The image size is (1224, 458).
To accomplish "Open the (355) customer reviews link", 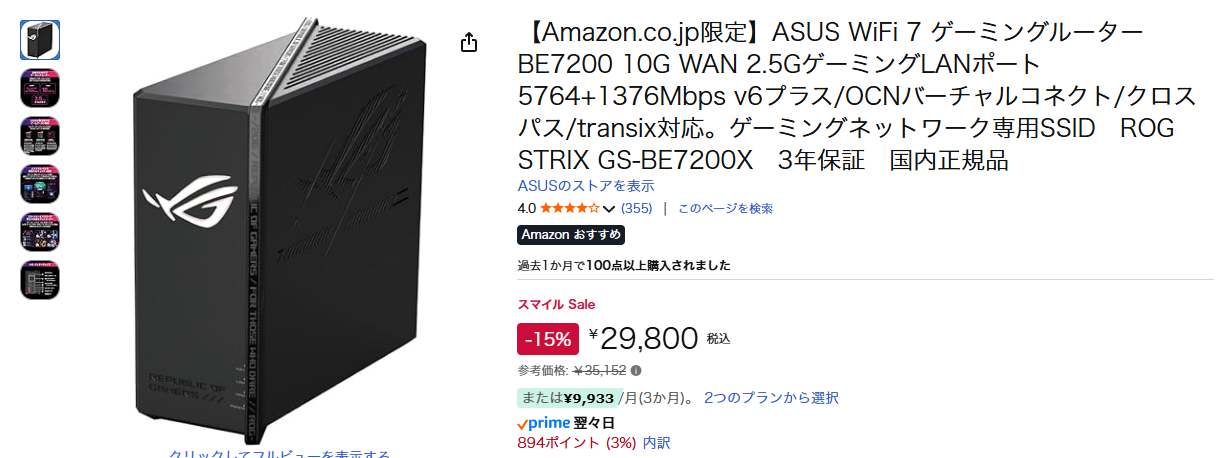I will tap(636, 209).
